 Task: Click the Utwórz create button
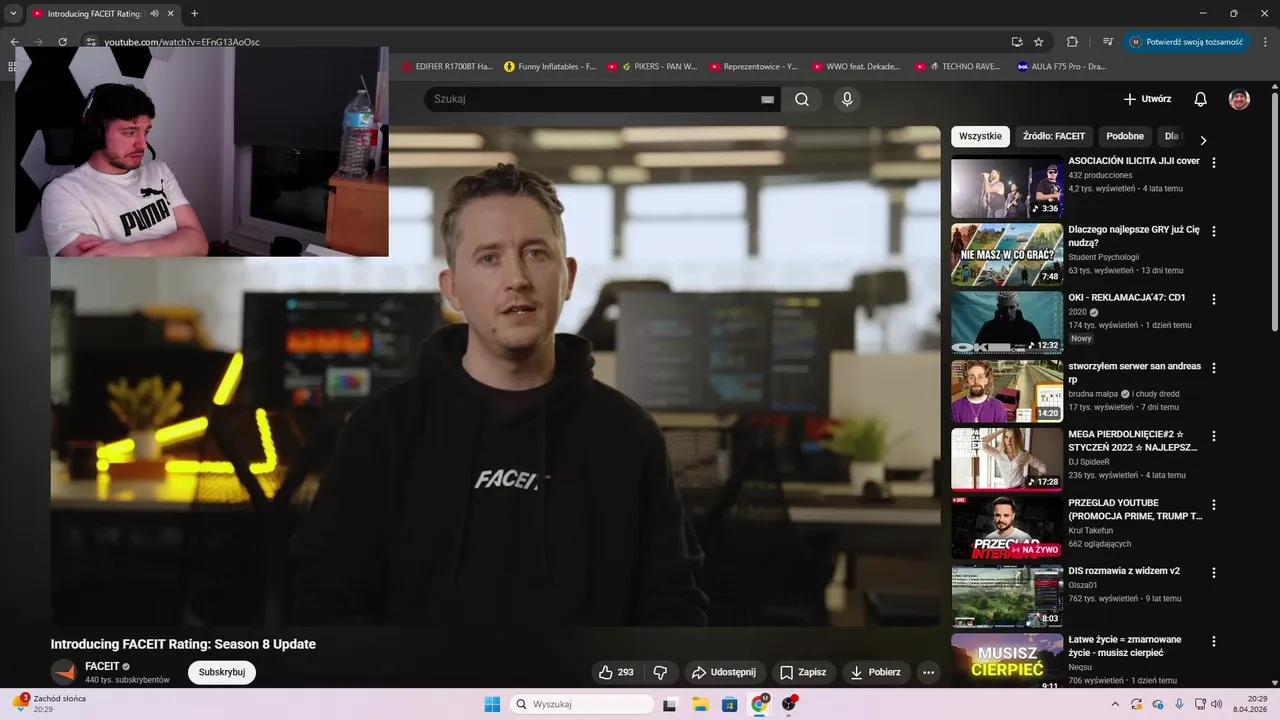point(1146,99)
